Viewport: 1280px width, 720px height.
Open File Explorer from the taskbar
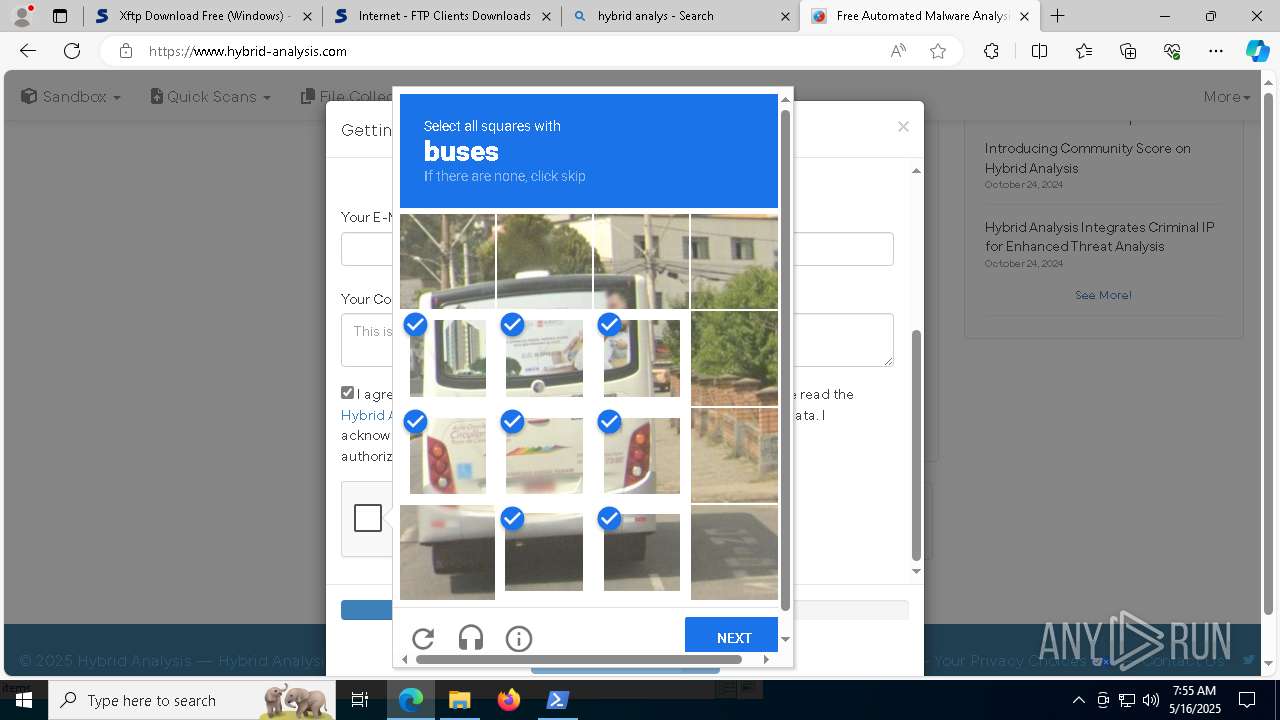(459, 700)
